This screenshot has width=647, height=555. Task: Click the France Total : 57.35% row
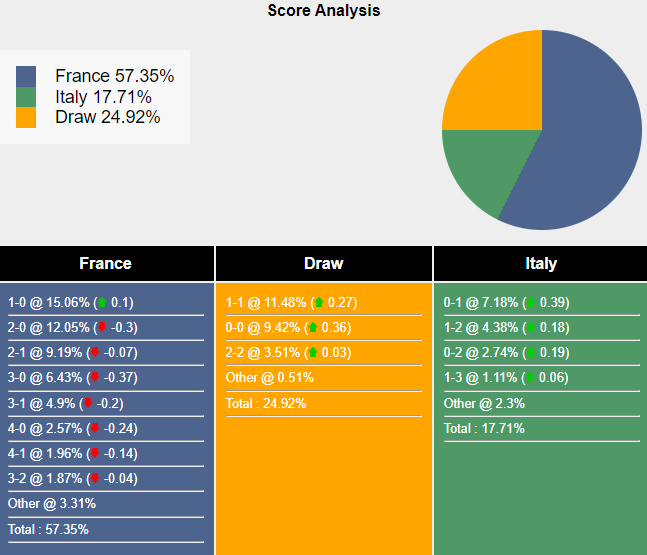click(49, 529)
